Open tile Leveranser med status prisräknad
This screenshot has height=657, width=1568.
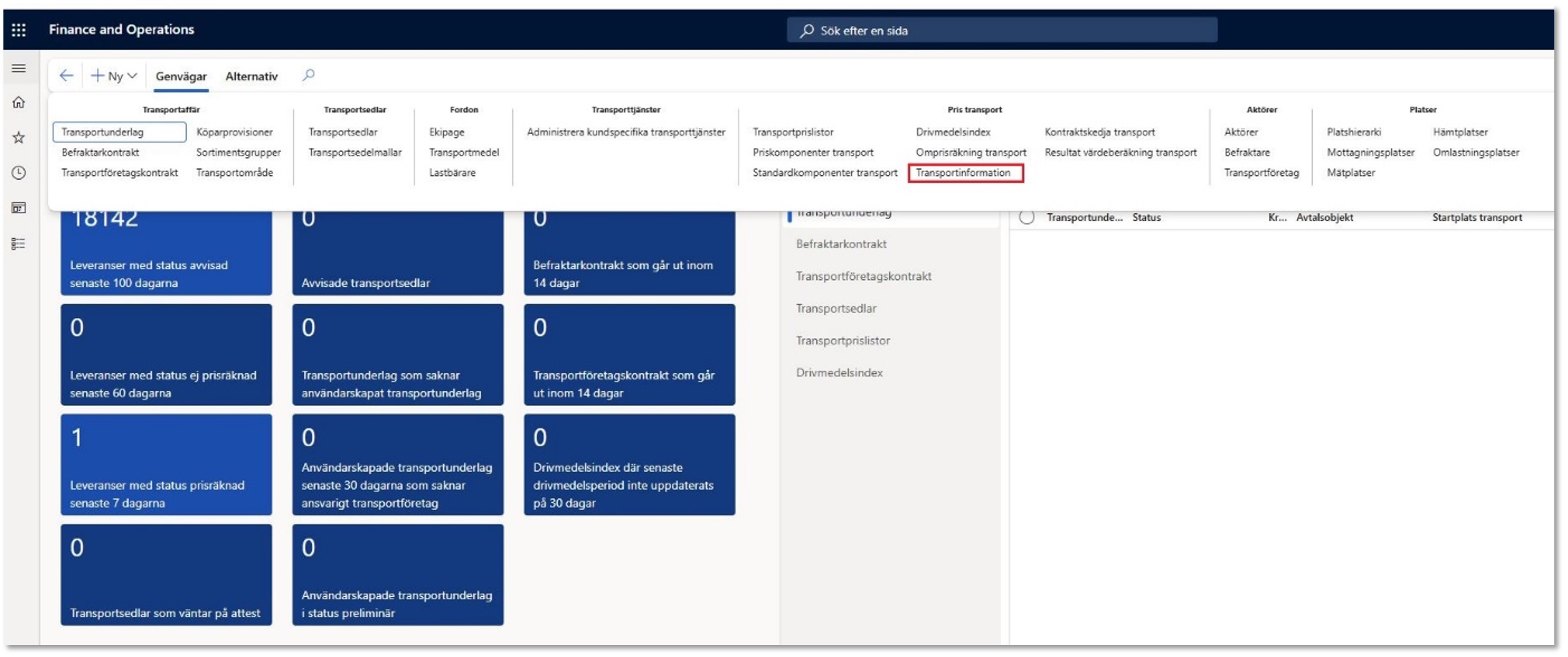pyautogui.click(x=166, y=465)
